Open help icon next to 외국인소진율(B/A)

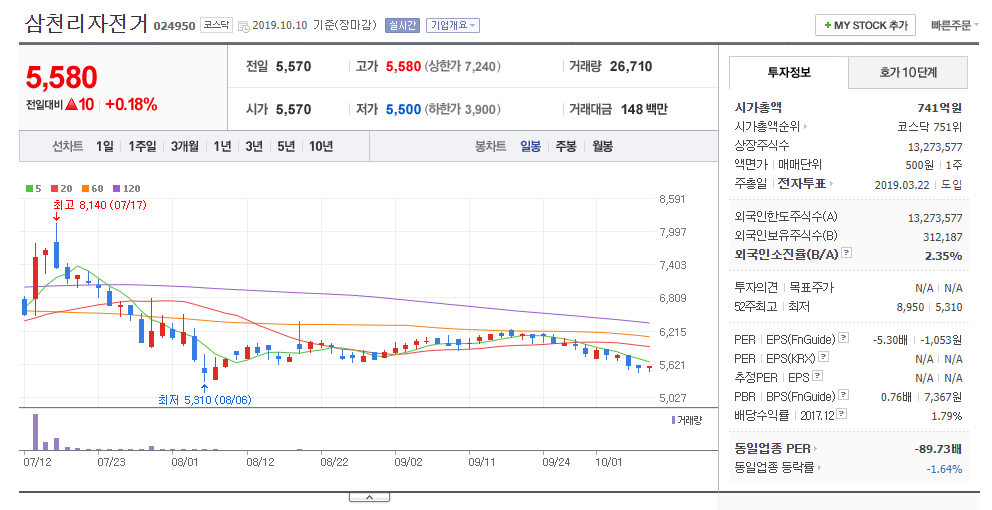[x=846, y=252]
